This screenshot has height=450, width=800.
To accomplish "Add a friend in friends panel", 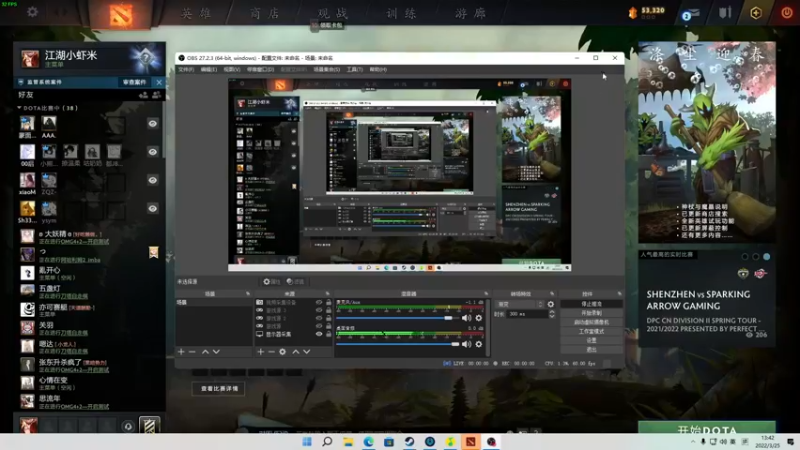I will pos(143,95).
